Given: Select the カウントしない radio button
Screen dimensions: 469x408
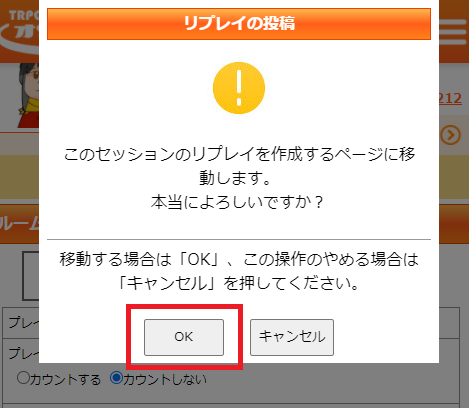Looking at the screenshot, I should [x=116, y=378].
